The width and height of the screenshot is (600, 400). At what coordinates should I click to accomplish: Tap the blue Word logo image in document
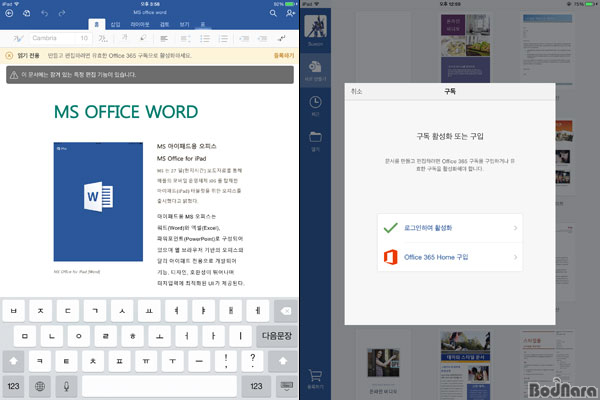pos(98,202)
